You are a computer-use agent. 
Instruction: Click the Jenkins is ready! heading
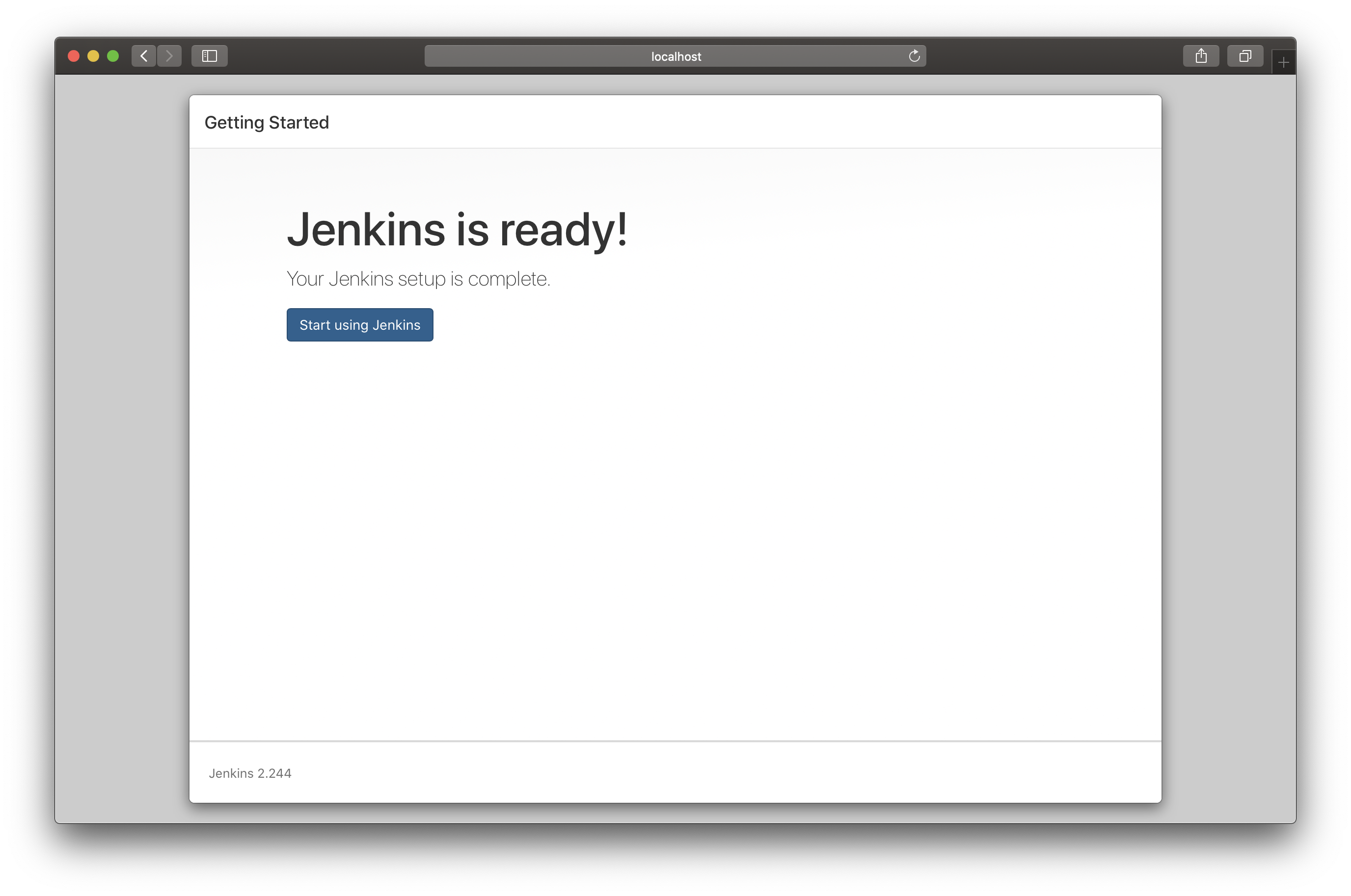coord(457,229)
